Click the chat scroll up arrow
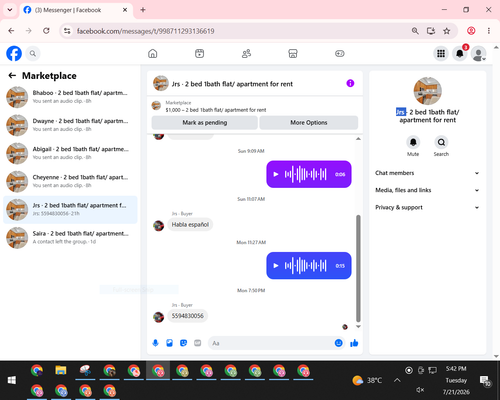500x400 pixels. pyautogui.click(x=358, y=139)
